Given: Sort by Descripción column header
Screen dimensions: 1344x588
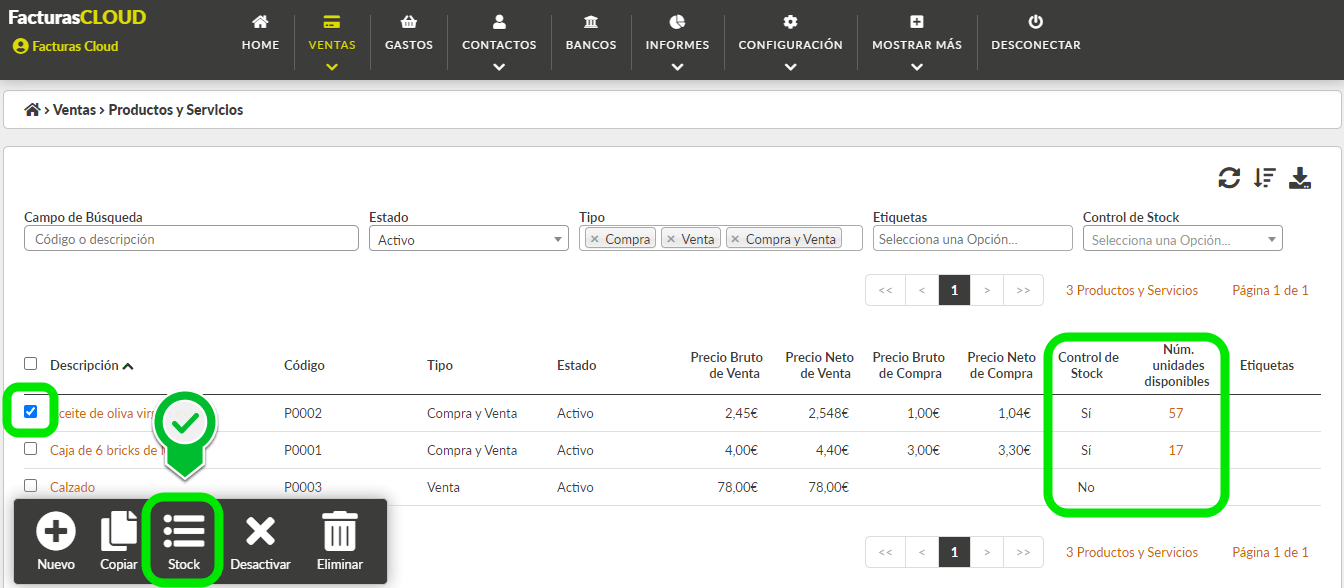Looking at the screenshot, I should 91,365.
